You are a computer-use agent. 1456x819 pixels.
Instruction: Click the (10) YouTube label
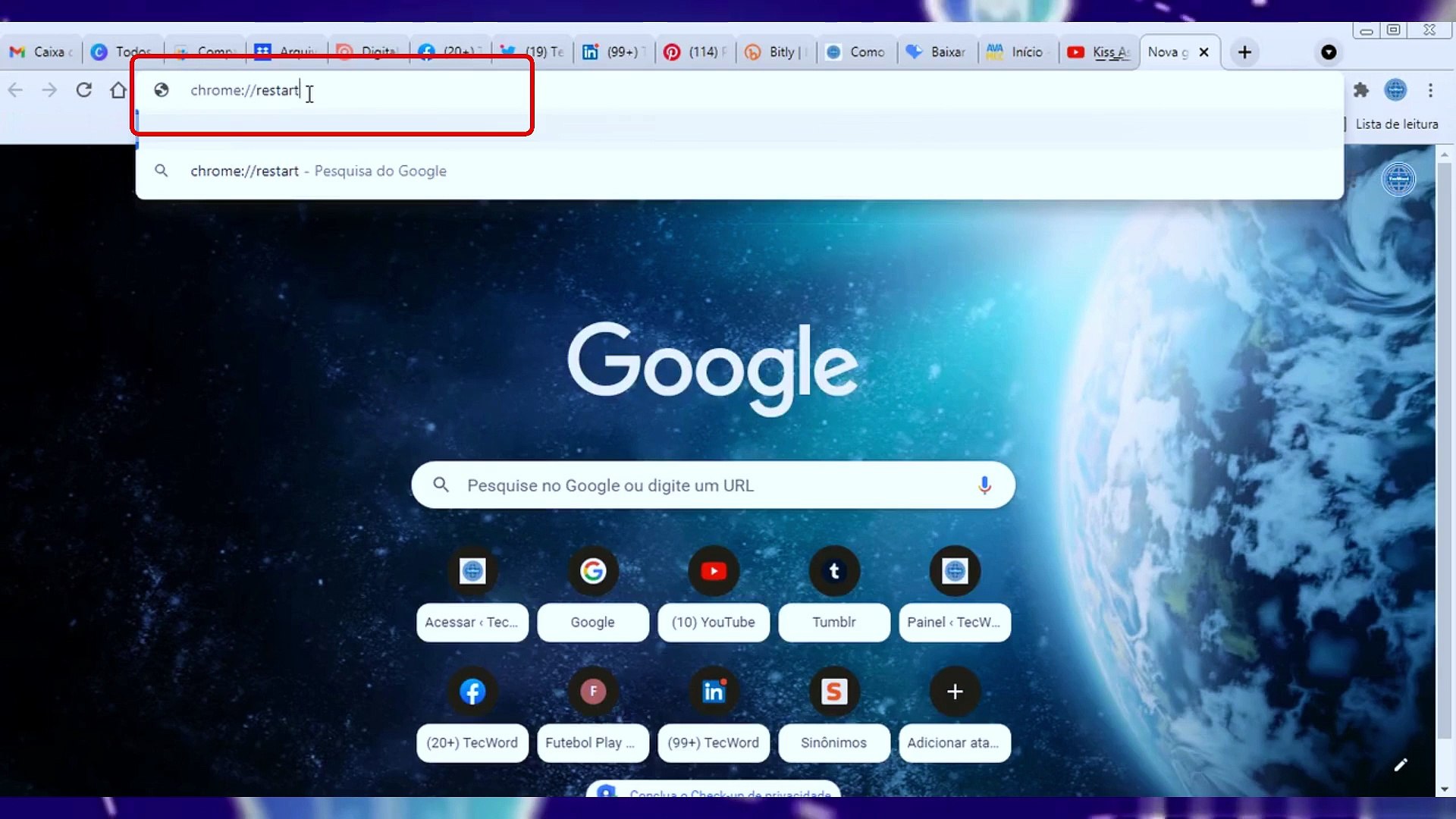(x=714, y=623)
